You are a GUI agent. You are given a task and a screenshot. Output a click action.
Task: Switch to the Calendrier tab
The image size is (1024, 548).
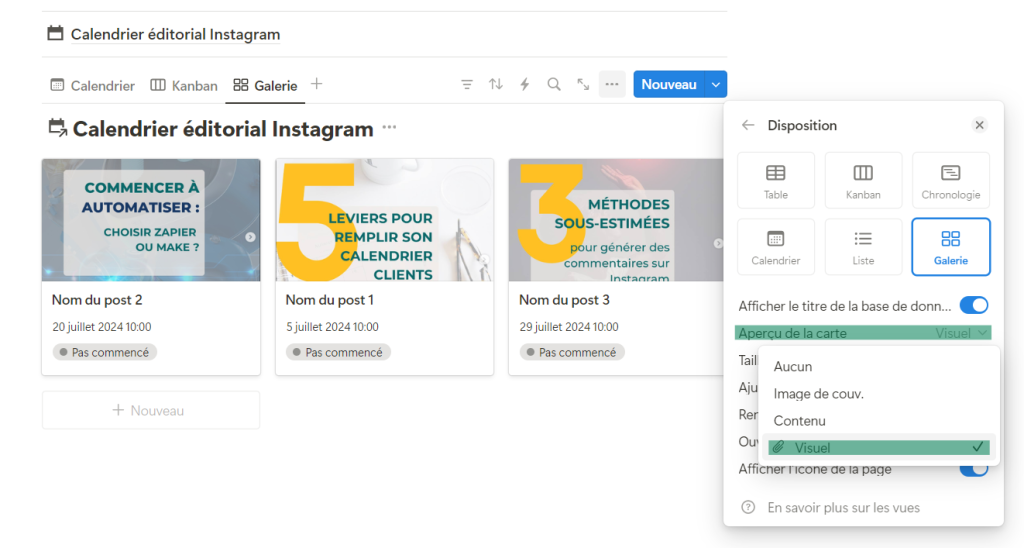coord(93,86)
